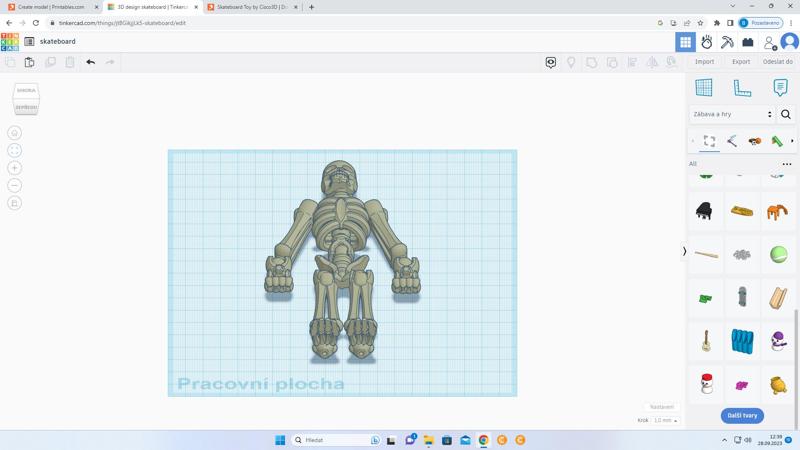This screenshot has width=800, height=450.
Task: Select the ruler tool
Action: [742, 88]
